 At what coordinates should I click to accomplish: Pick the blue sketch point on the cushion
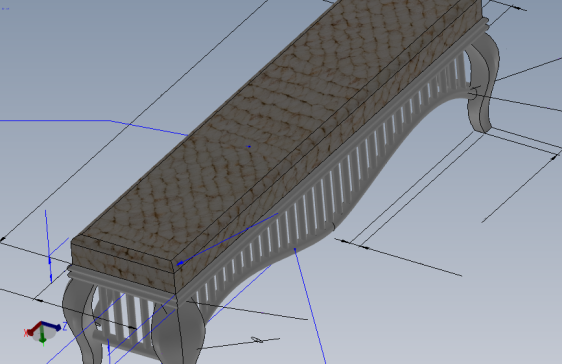[x=249, y=146]
